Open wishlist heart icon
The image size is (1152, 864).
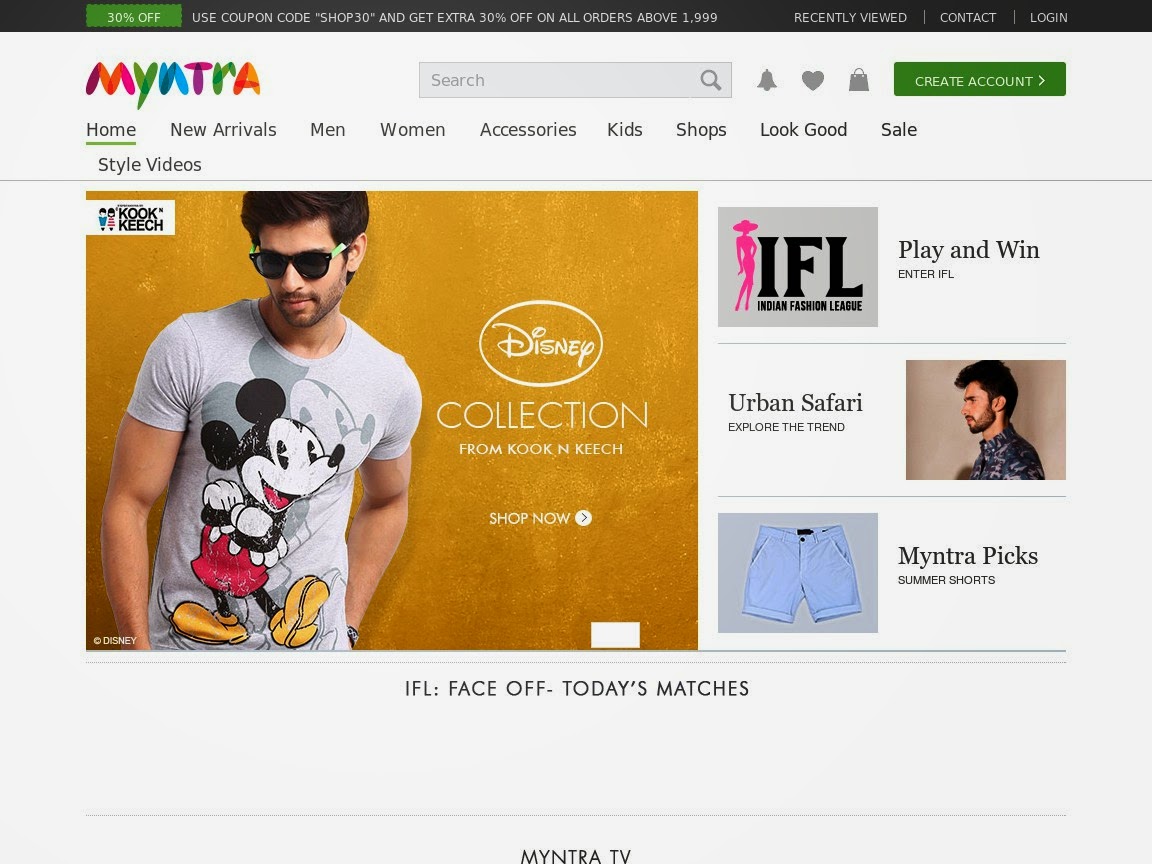(x=813, y=80)
